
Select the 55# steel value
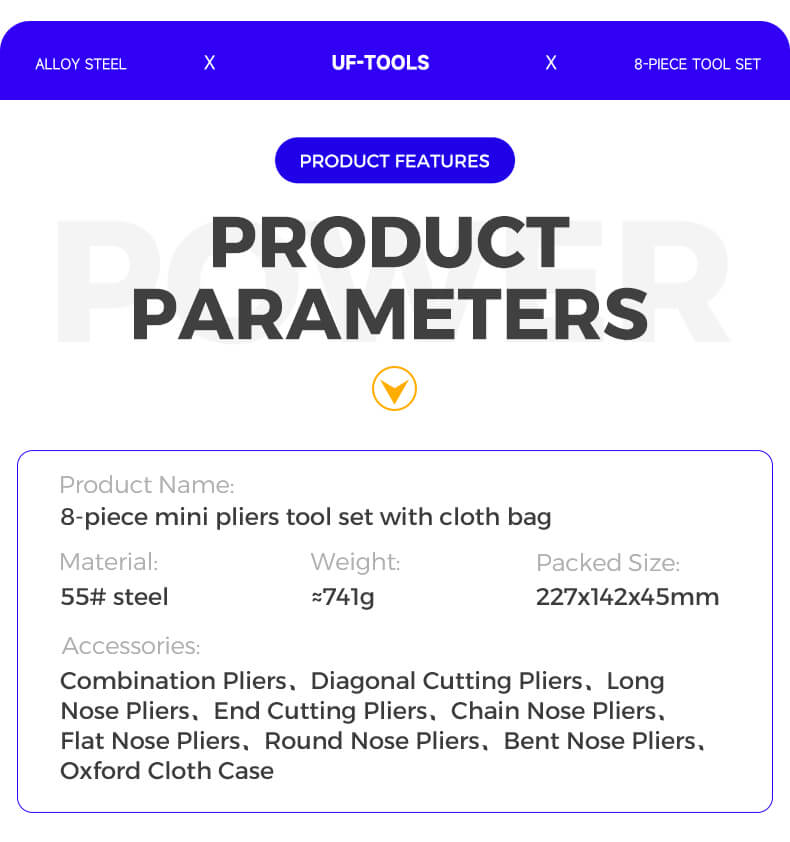pyautogui.click(x=114, y=597)
